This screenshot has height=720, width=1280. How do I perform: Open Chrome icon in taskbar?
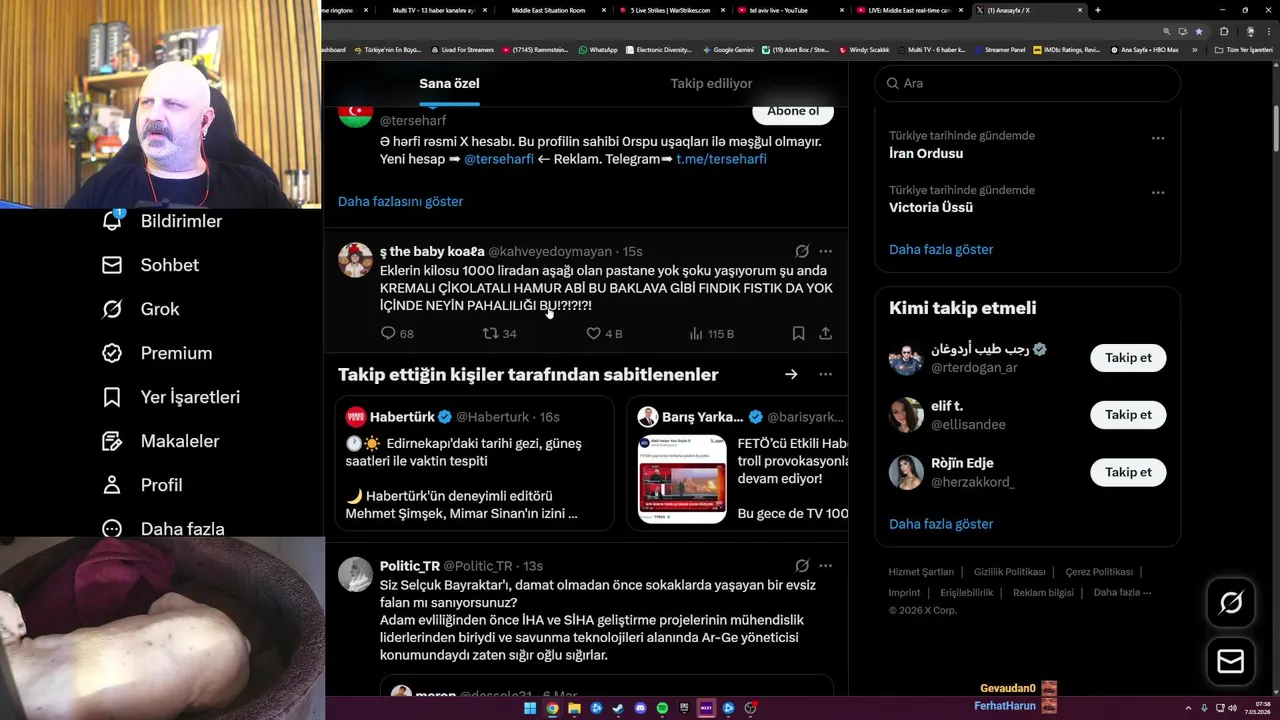coord(552,708)
